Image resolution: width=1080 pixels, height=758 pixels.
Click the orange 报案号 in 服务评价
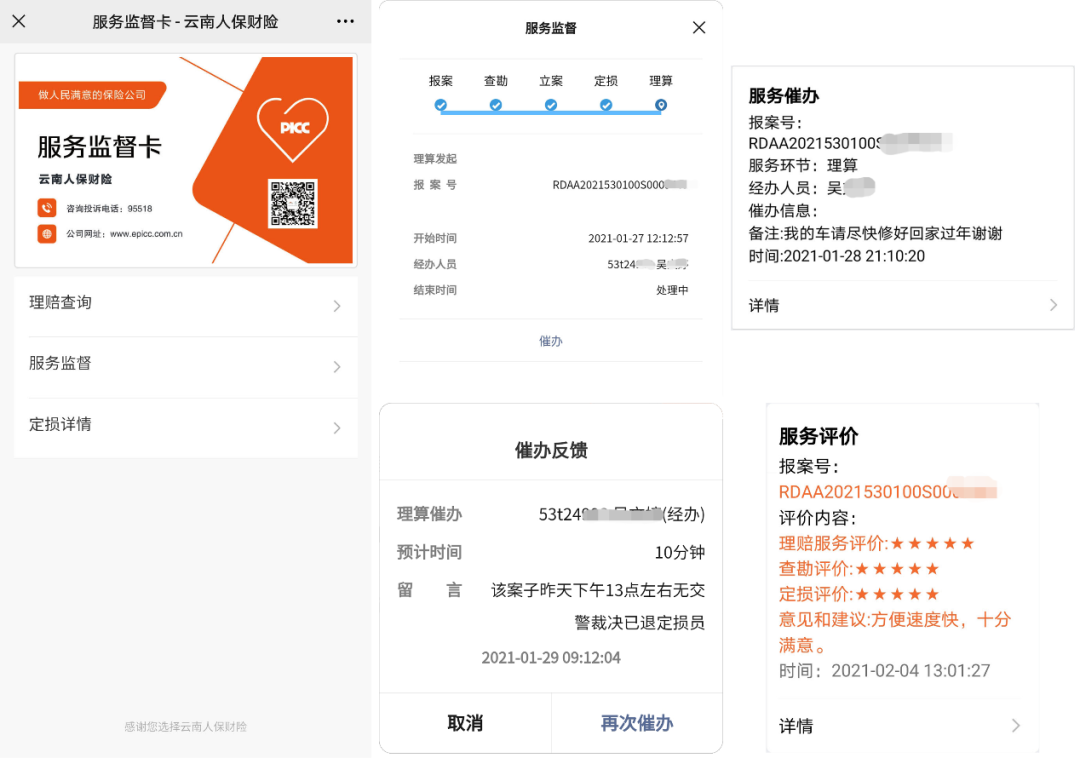click(x=887, y=492)
